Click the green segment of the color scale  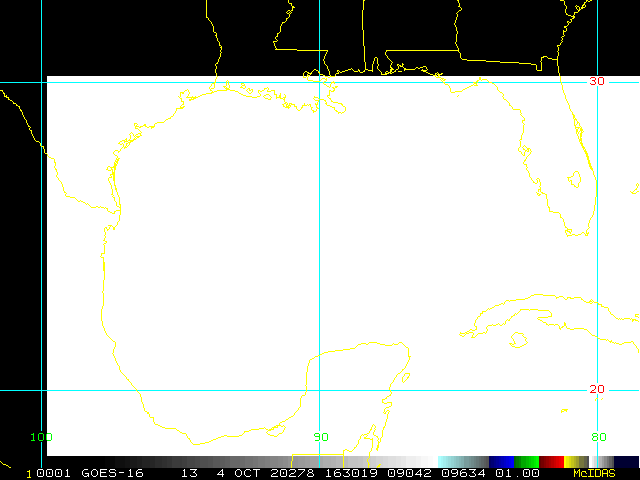(526, 461)
